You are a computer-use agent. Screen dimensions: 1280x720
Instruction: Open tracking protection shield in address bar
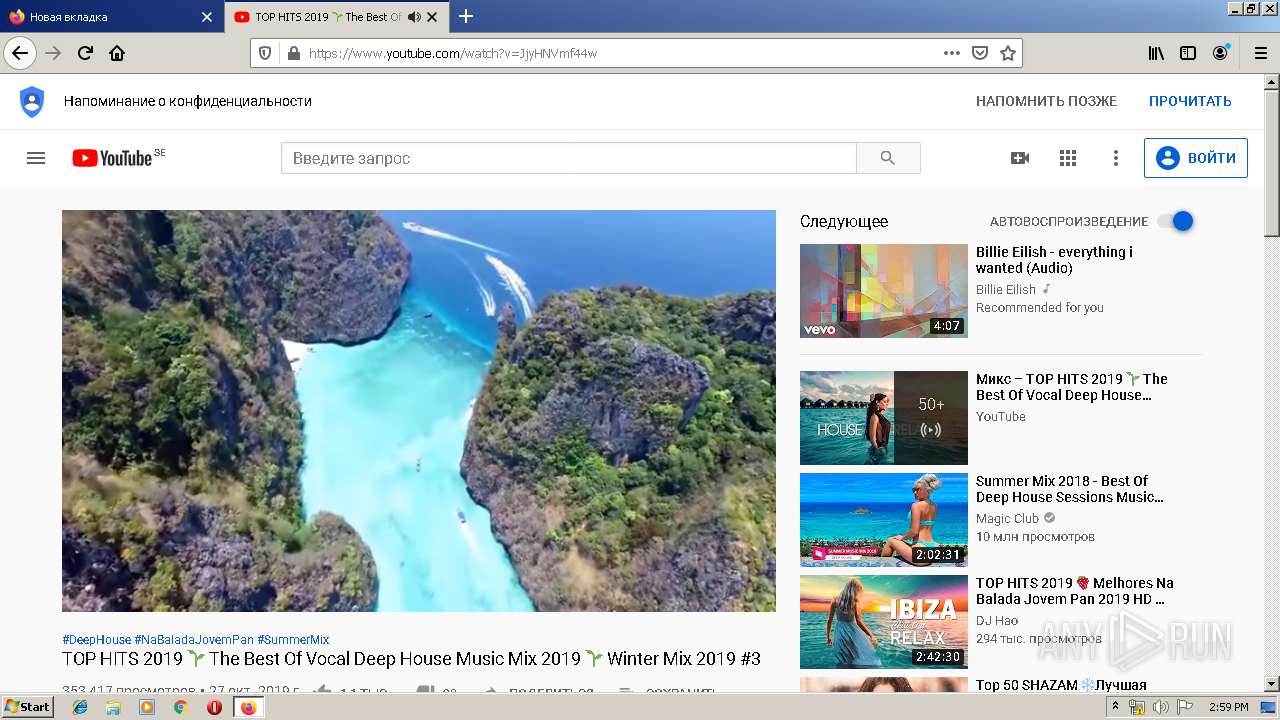pyautogui.click(x=265, y=53)
